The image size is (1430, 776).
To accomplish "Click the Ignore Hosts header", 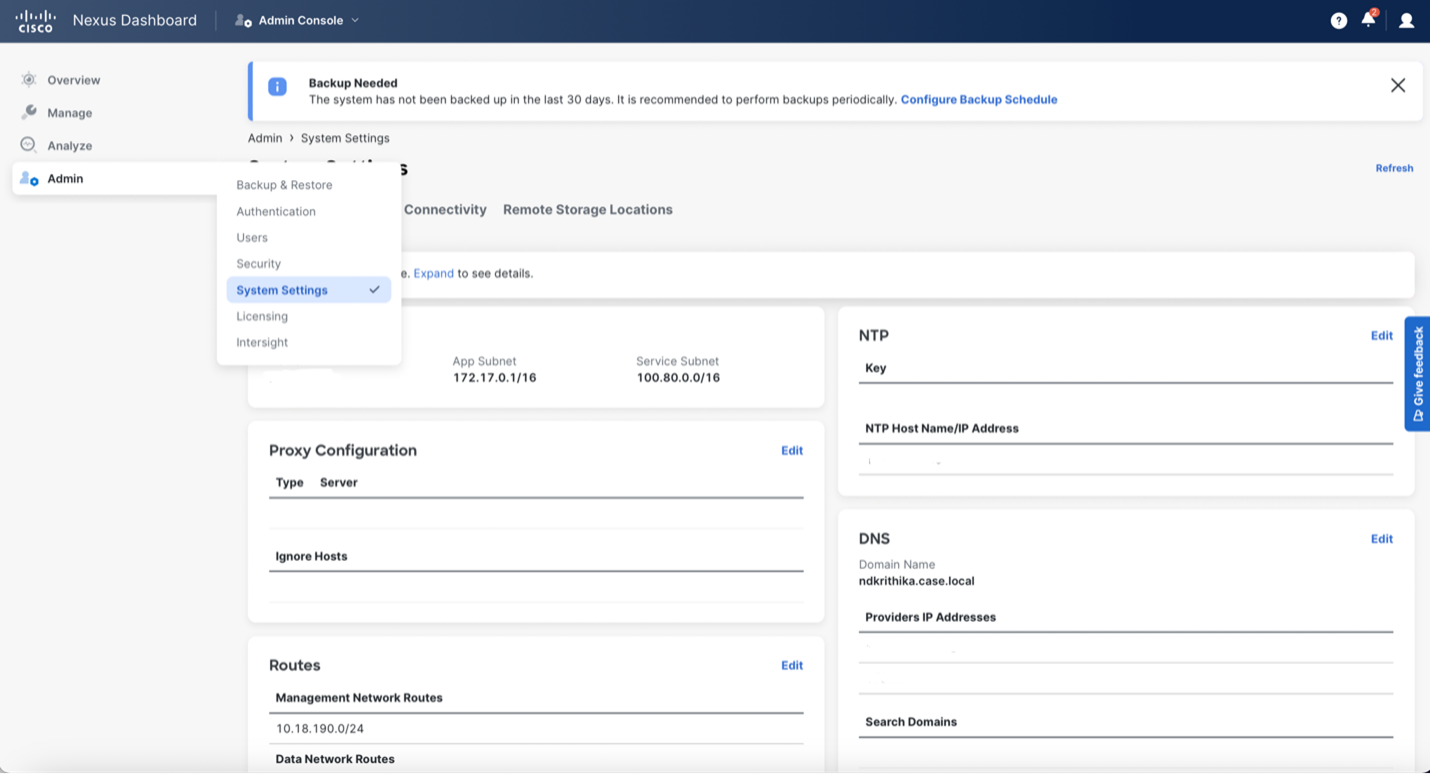I will pos(311,556).
